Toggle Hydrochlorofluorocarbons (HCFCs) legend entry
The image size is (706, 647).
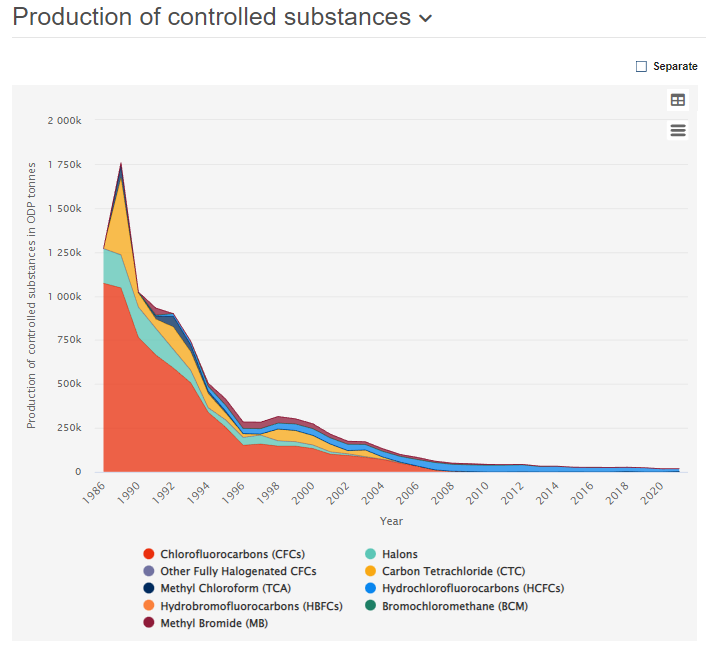(471, 588)
